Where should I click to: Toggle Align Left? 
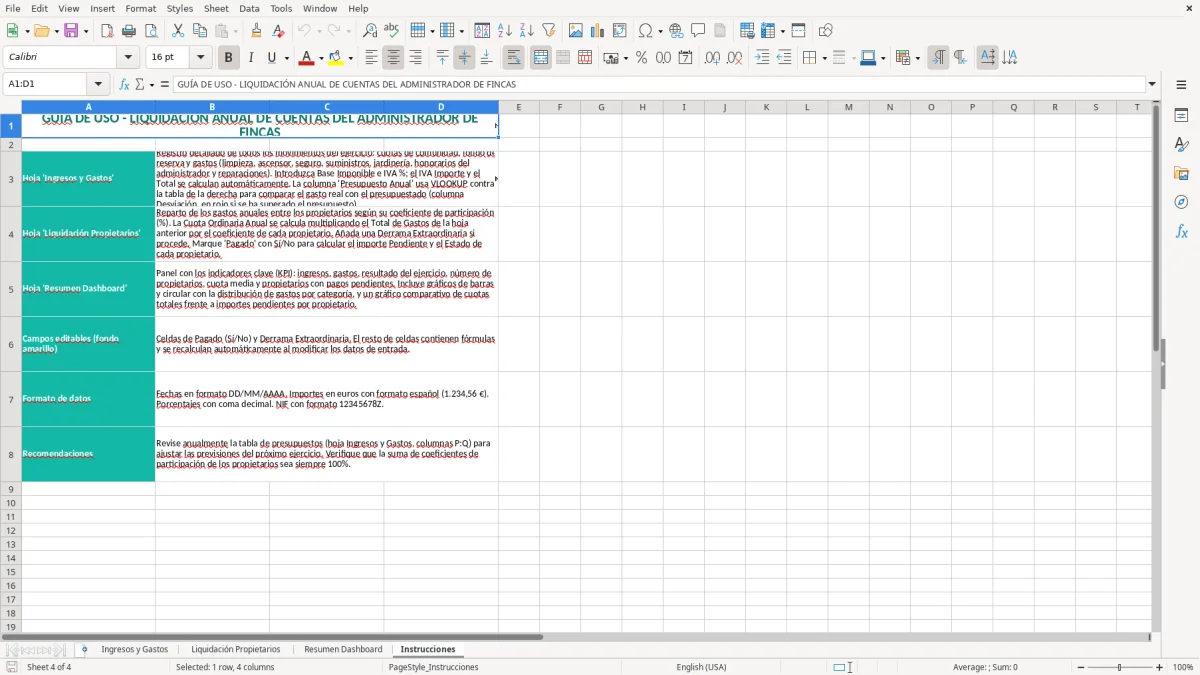[372, 58]
